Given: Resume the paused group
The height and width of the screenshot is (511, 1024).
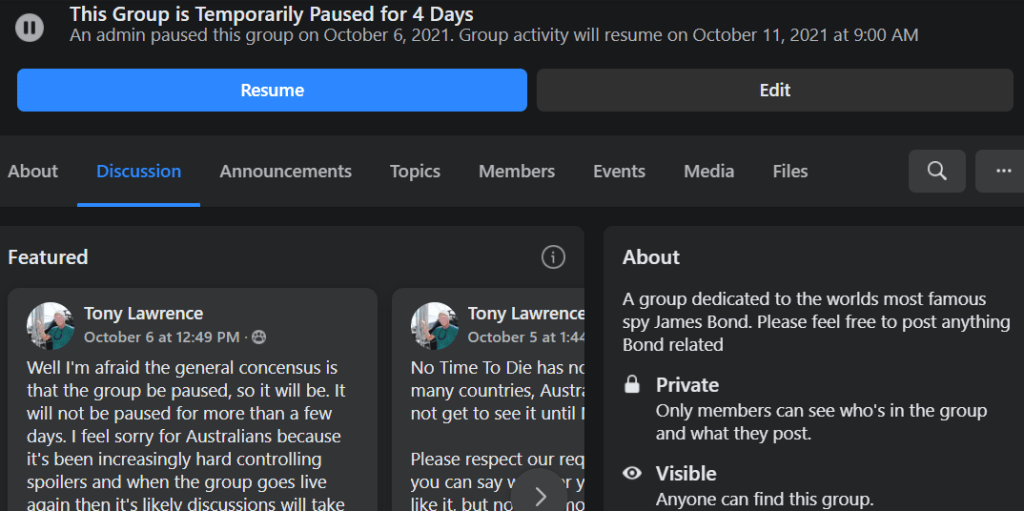Looking at the screenshot, I should [x=272, y=90].
